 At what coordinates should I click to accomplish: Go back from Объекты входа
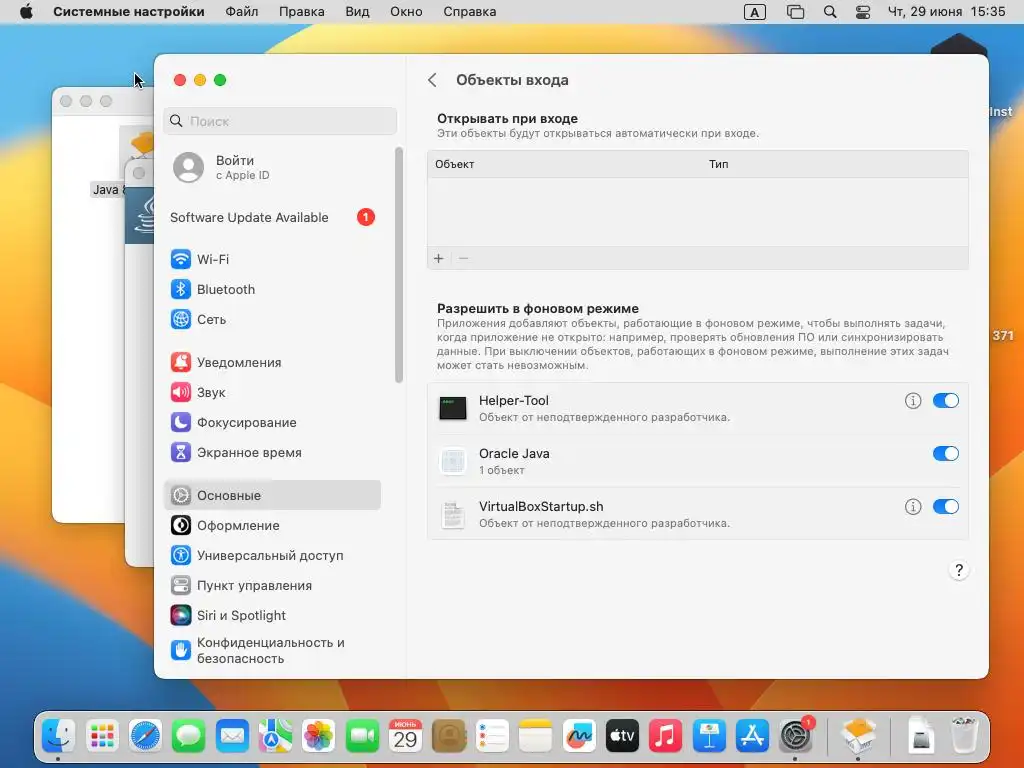432,80
